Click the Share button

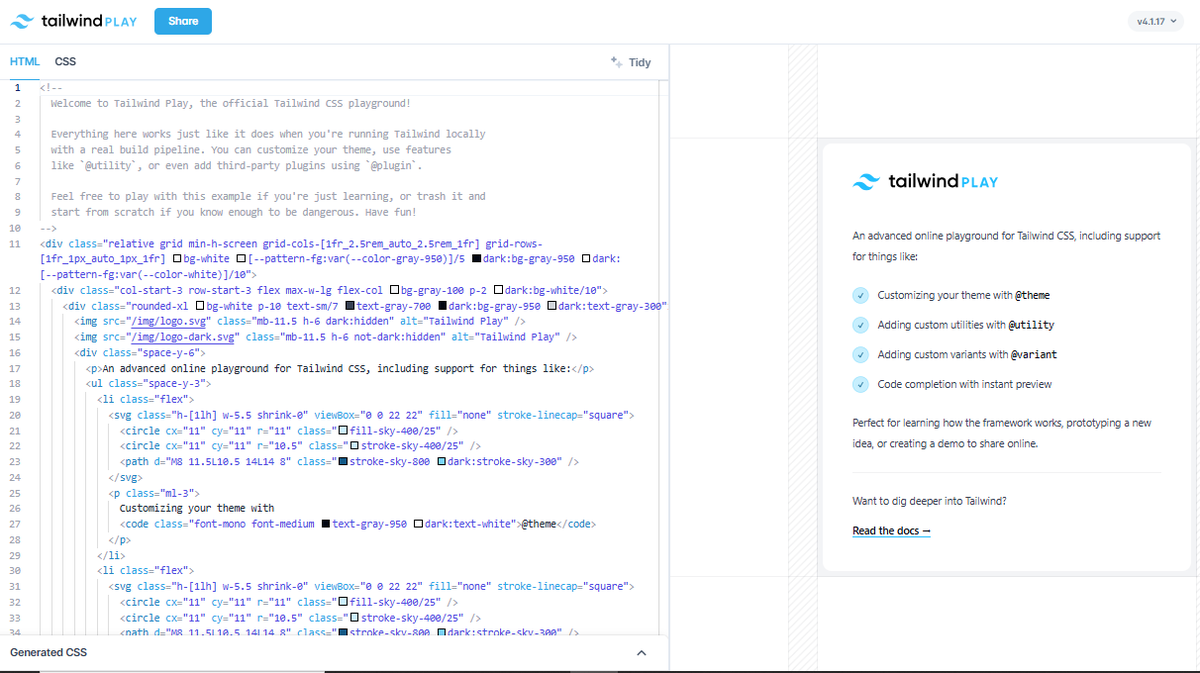(x=183, y=21)
